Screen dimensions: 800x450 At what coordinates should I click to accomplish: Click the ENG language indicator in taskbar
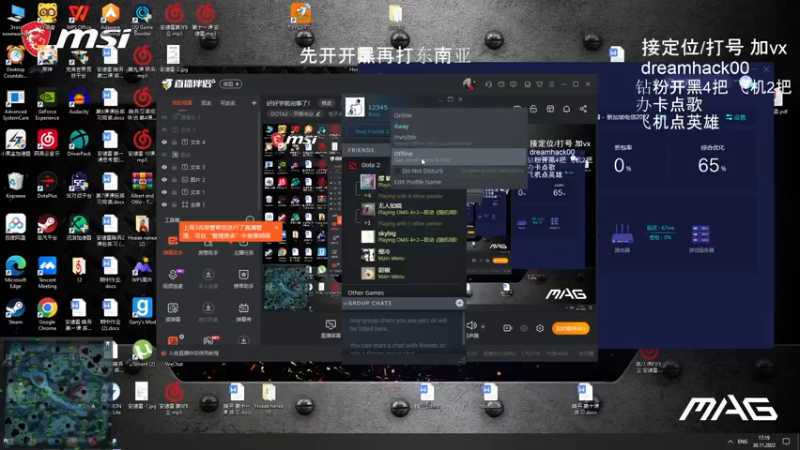[743, 441]
